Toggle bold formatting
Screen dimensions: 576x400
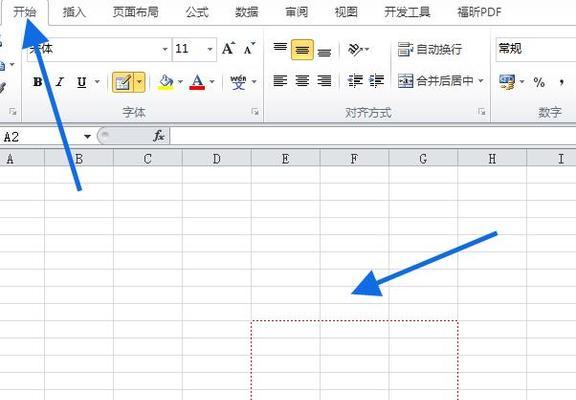click(x=37, y=82)
